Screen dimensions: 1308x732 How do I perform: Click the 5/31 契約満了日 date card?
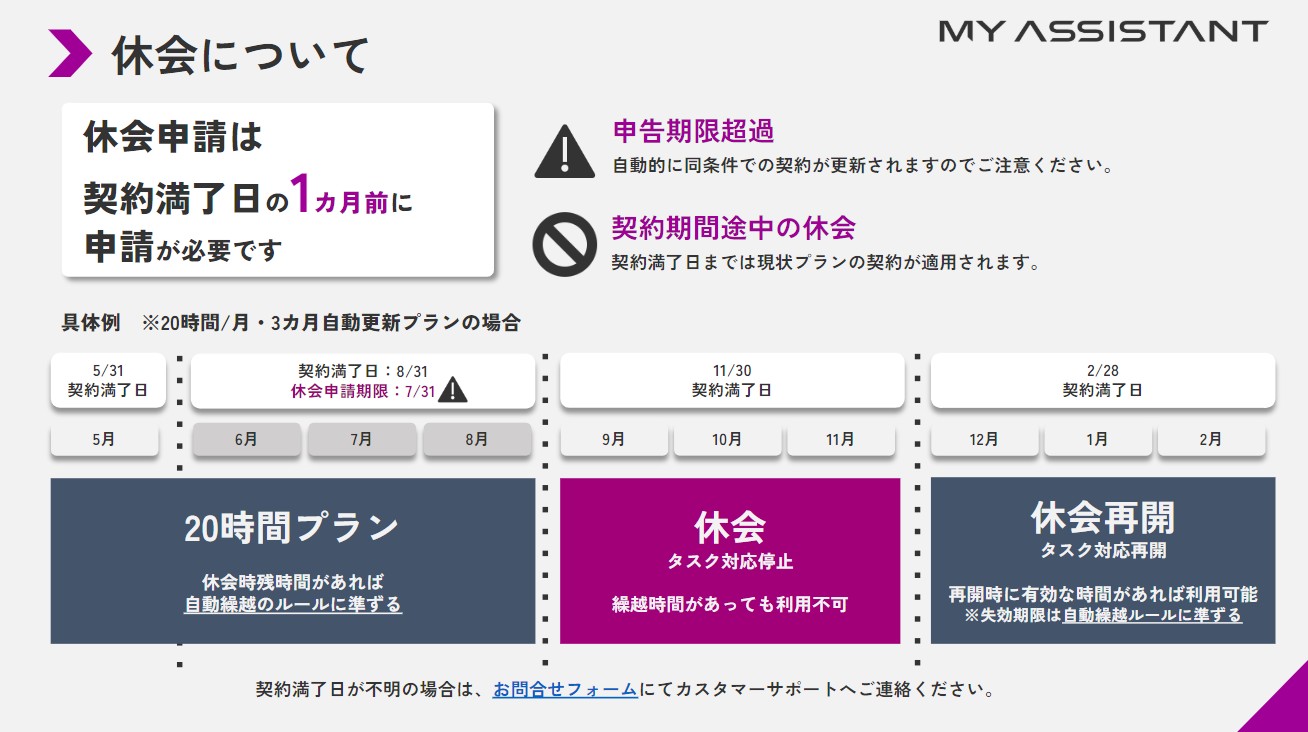click(104, 380)
